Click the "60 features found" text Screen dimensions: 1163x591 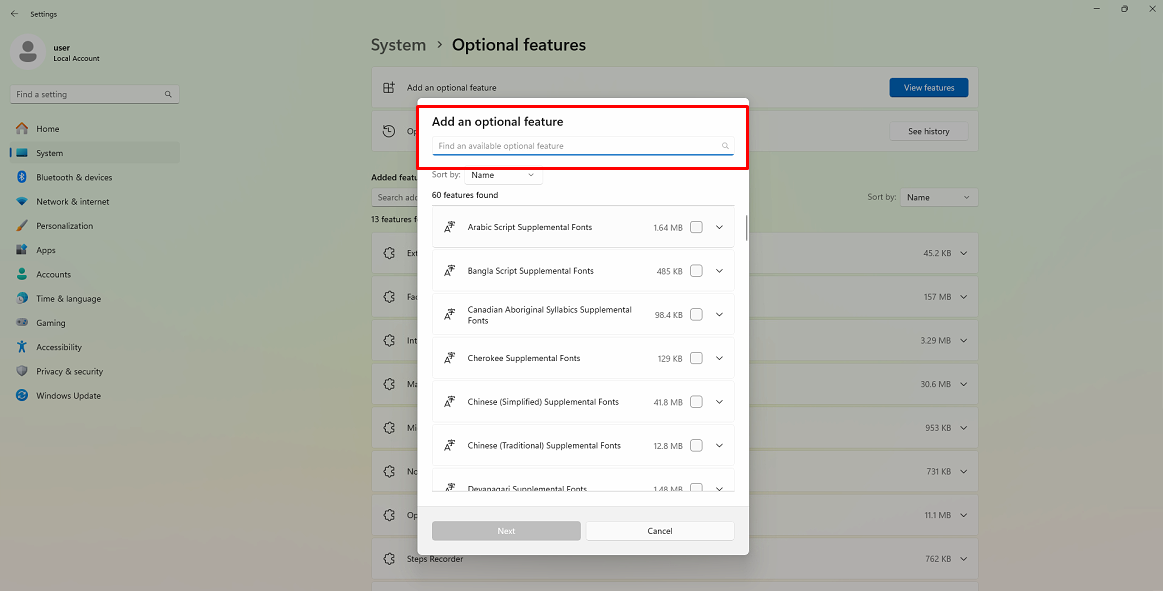pyautogui.click(x=465, y=195)
